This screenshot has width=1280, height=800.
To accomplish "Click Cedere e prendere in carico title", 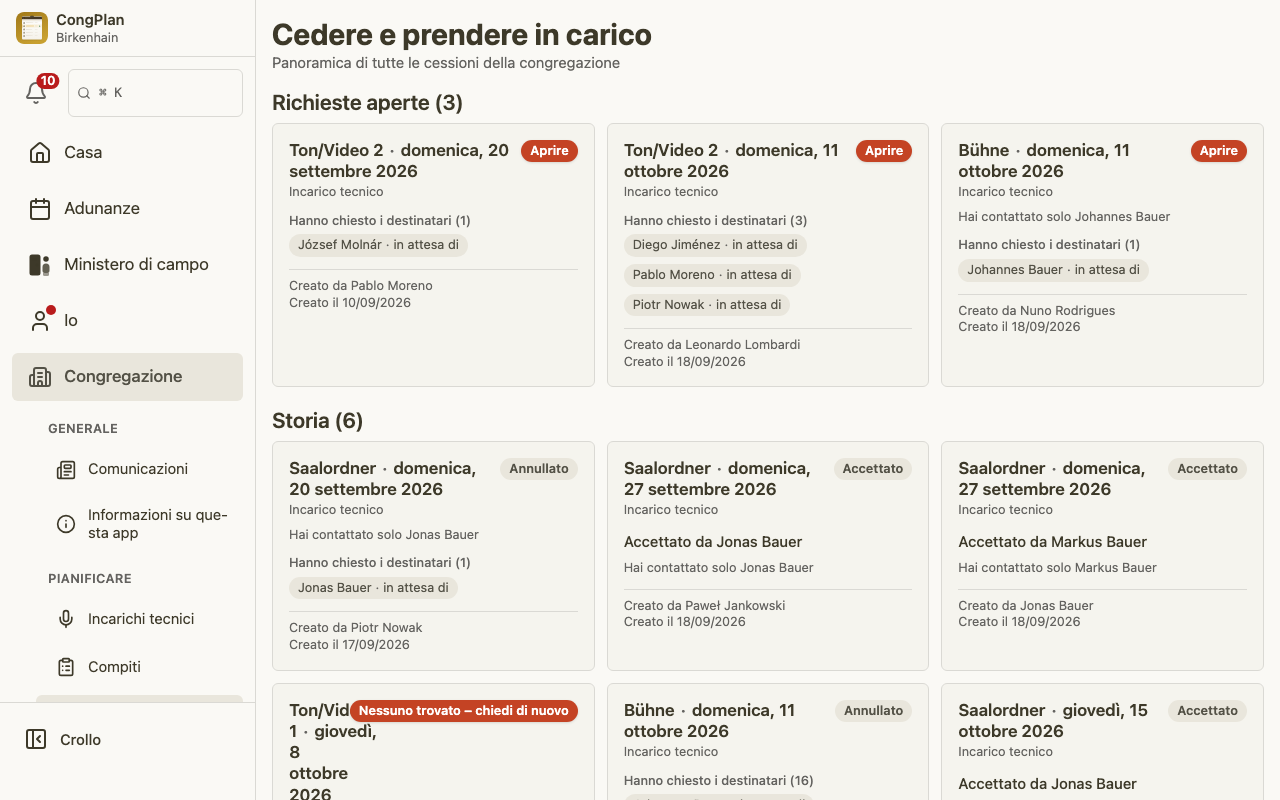I will click(x=462, y=35).
